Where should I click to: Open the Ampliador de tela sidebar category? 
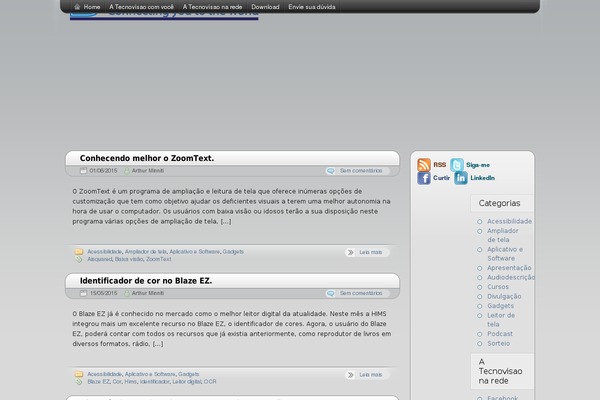(502, 235)
